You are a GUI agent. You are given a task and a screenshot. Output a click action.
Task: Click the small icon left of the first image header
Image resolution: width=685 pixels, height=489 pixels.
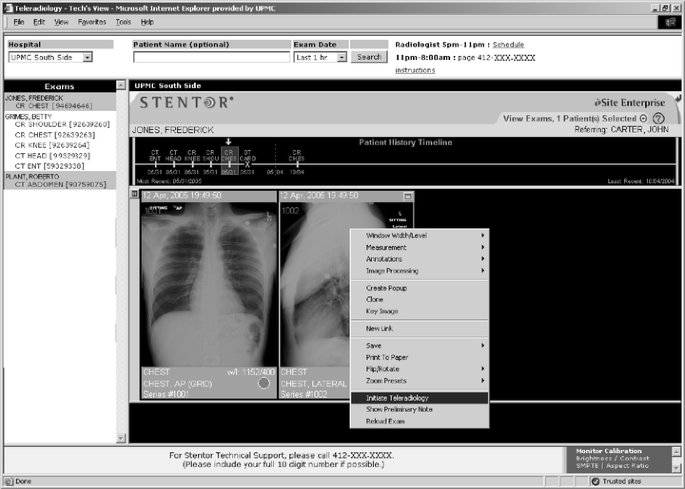tap(135, 194)
